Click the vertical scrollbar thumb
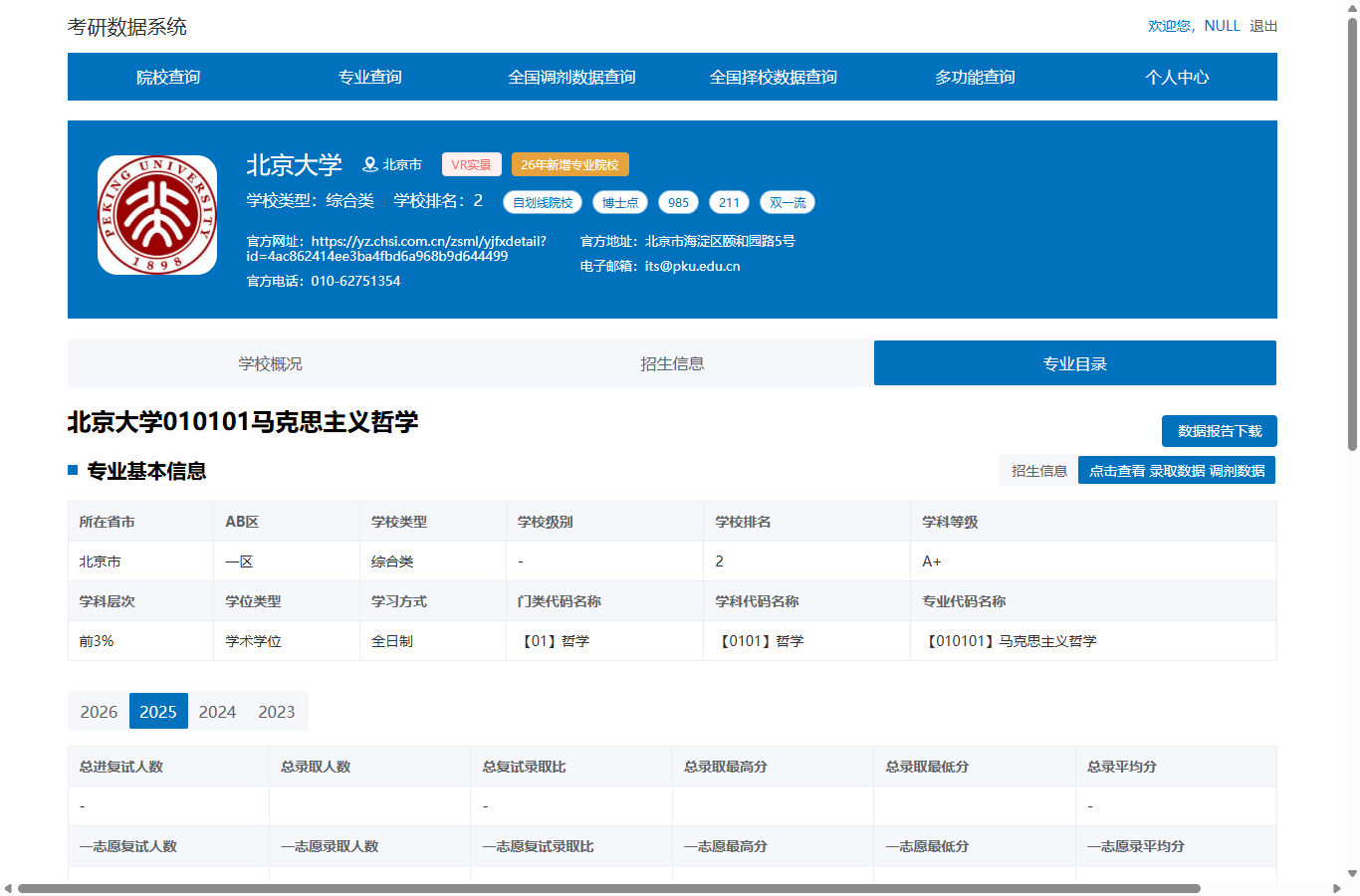This screenshot has width=1360, height=896. coord(1352,234)
